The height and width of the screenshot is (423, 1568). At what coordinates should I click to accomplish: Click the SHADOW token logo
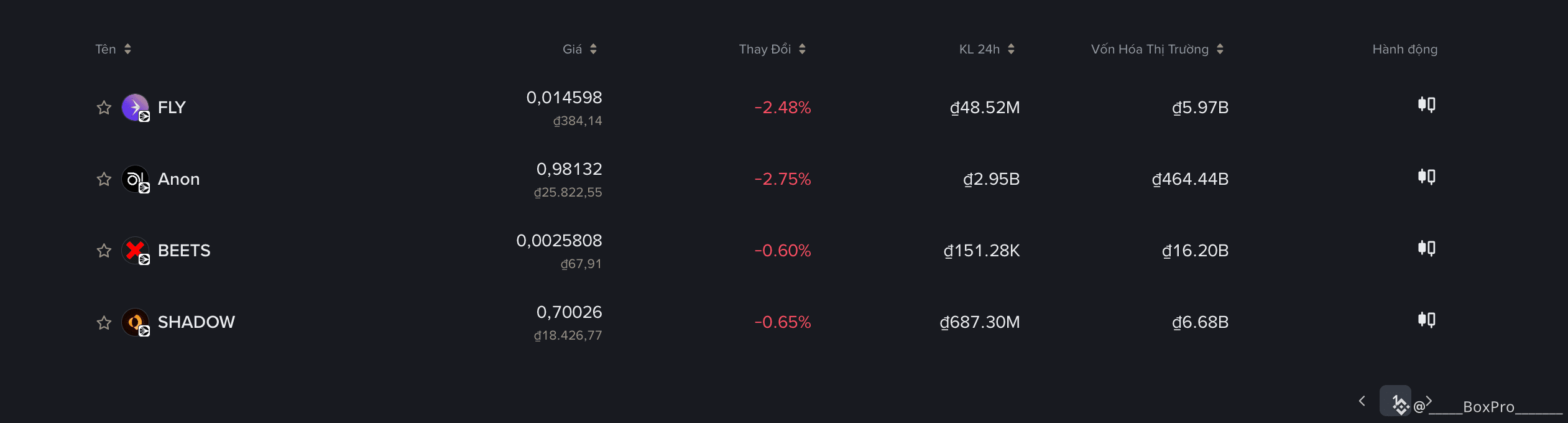136,322
